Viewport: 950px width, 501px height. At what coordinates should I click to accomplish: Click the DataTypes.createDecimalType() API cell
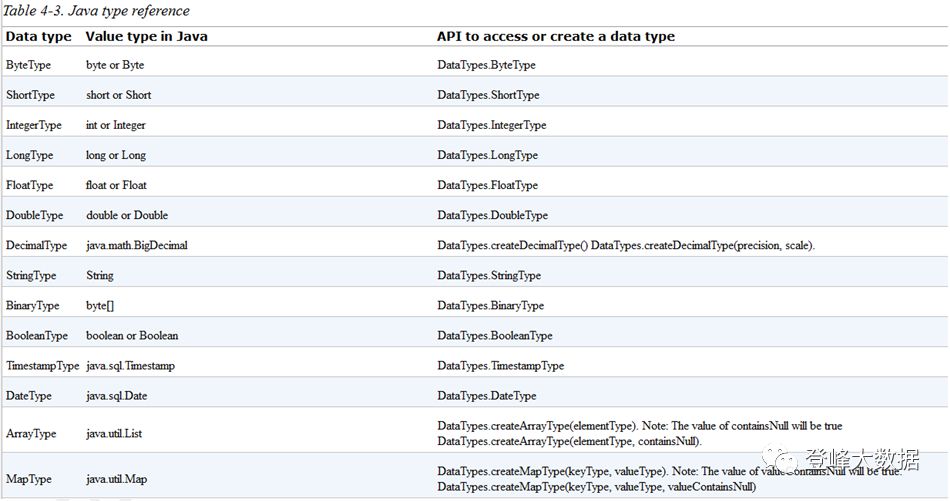tap(626, 245)
